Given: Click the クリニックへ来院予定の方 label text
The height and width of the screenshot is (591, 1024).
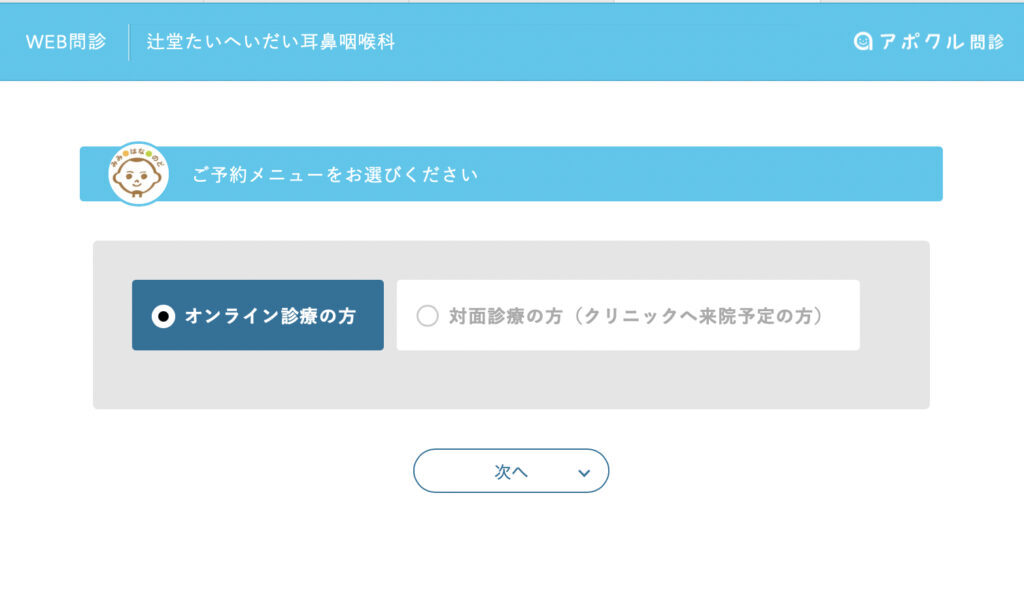Looking at the screenshot, I should tap(697, 316).
